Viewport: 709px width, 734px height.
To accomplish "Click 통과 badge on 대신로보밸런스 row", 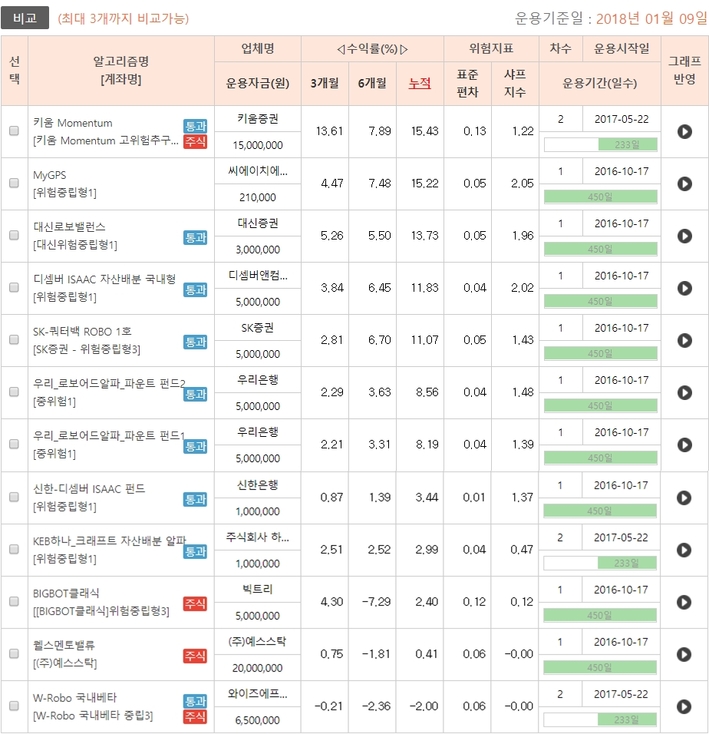I will pos(195,238).
